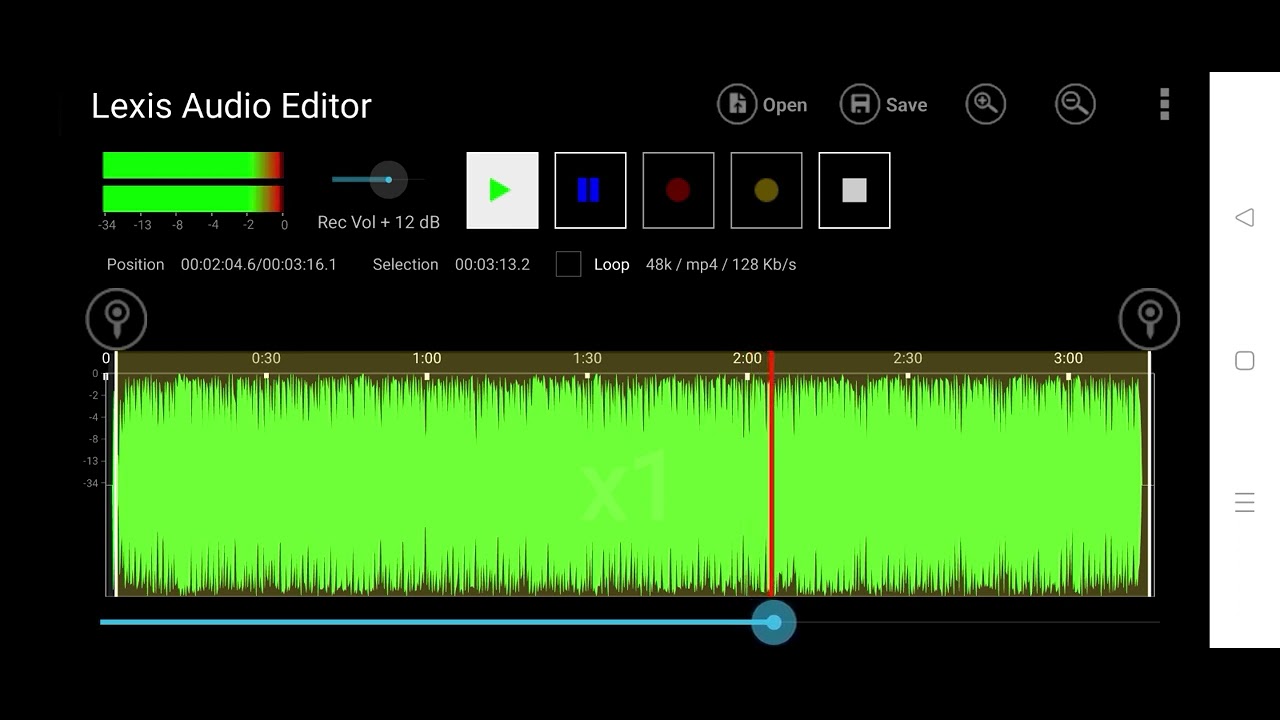Open an audio file with Open

(x=762, y=104)
